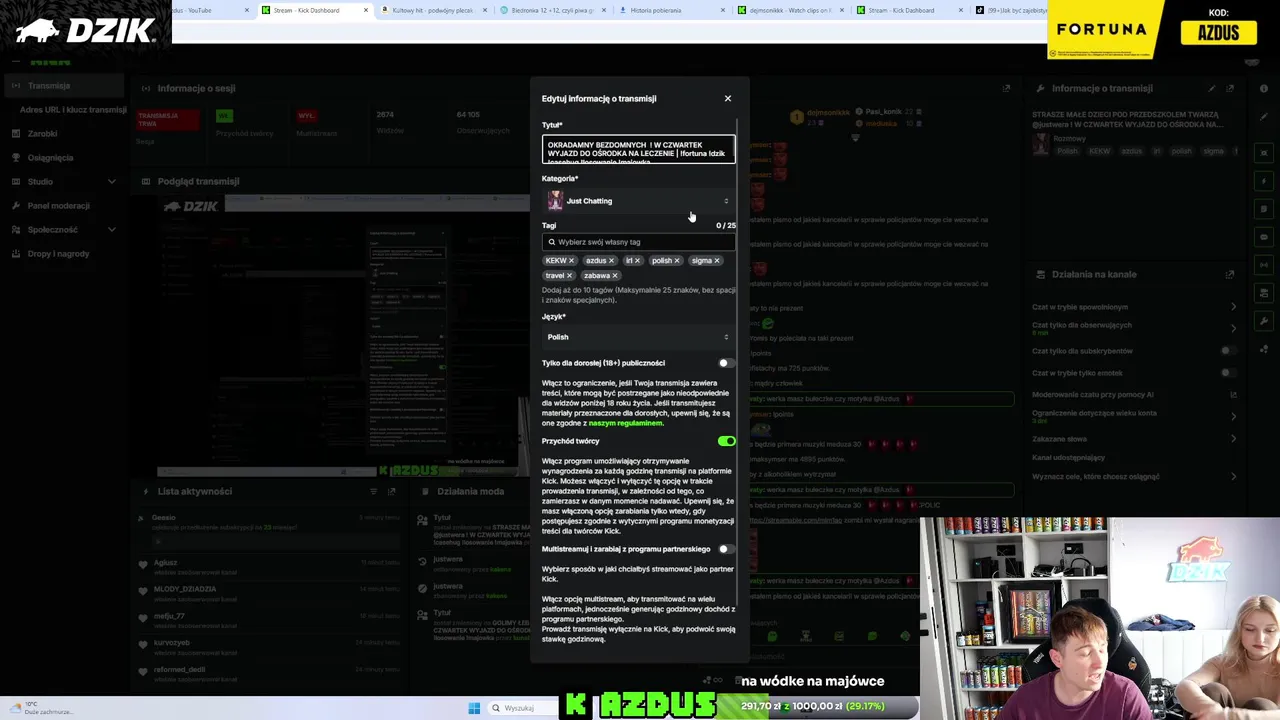Open Adres URL i klucz transmisji
Viewport: 1280px width, 720px height.
pos(73,110)
